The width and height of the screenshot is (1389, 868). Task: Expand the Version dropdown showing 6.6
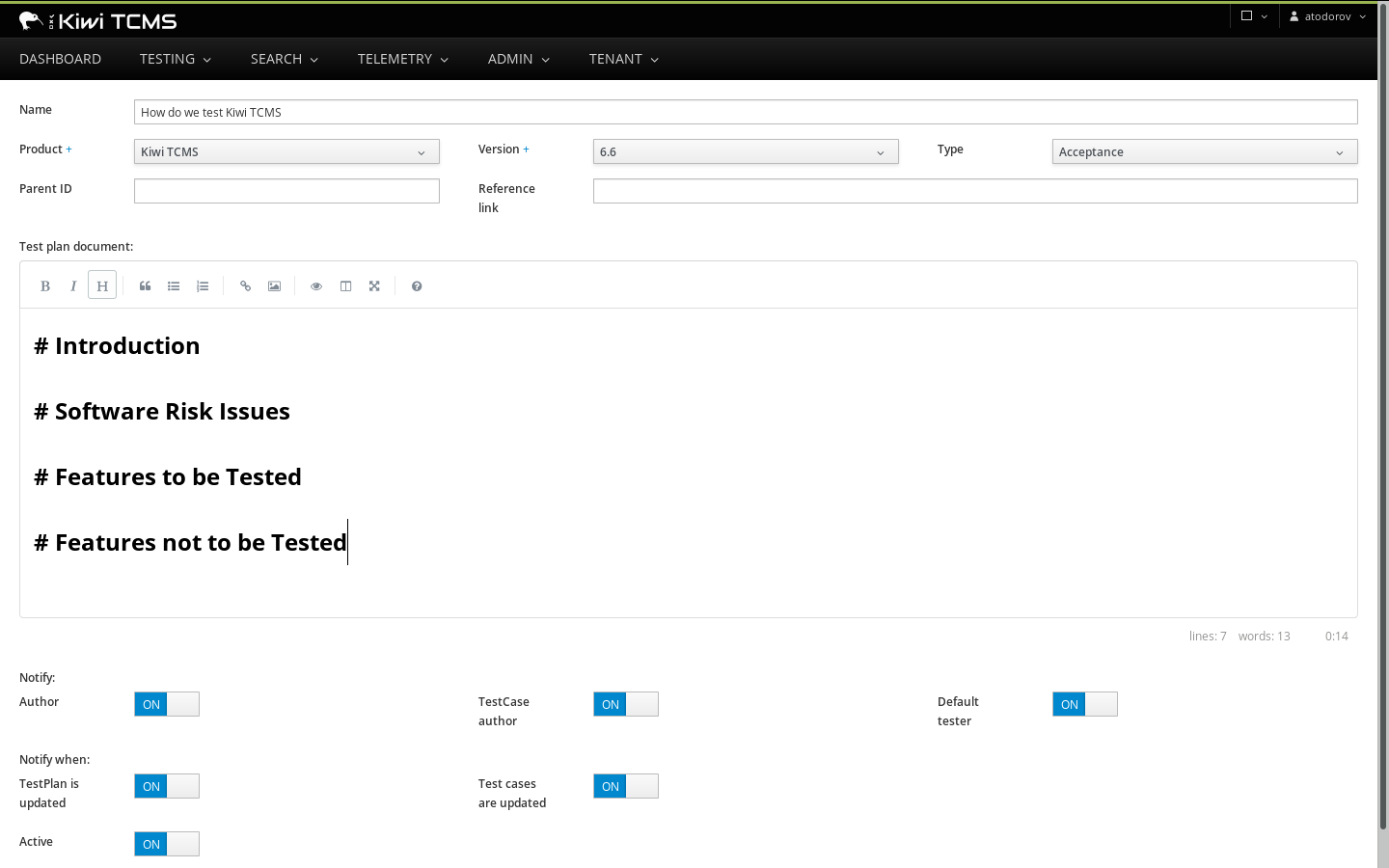(x=746, y=151)
